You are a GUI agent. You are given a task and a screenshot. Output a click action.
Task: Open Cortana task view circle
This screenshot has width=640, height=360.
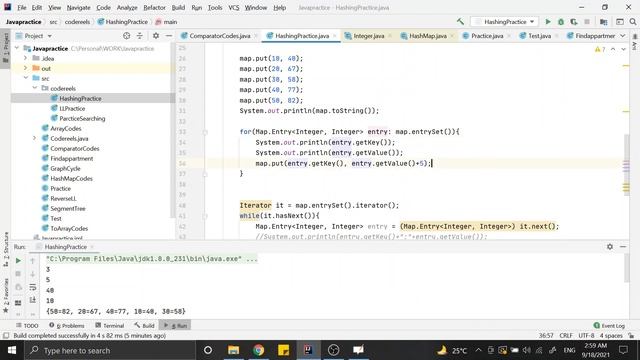pos(208,350)
